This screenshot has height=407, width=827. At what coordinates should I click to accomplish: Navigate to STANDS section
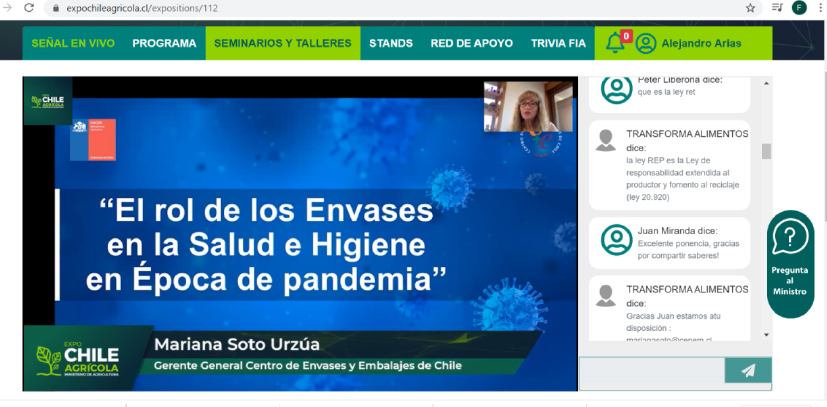click(390, 43)
